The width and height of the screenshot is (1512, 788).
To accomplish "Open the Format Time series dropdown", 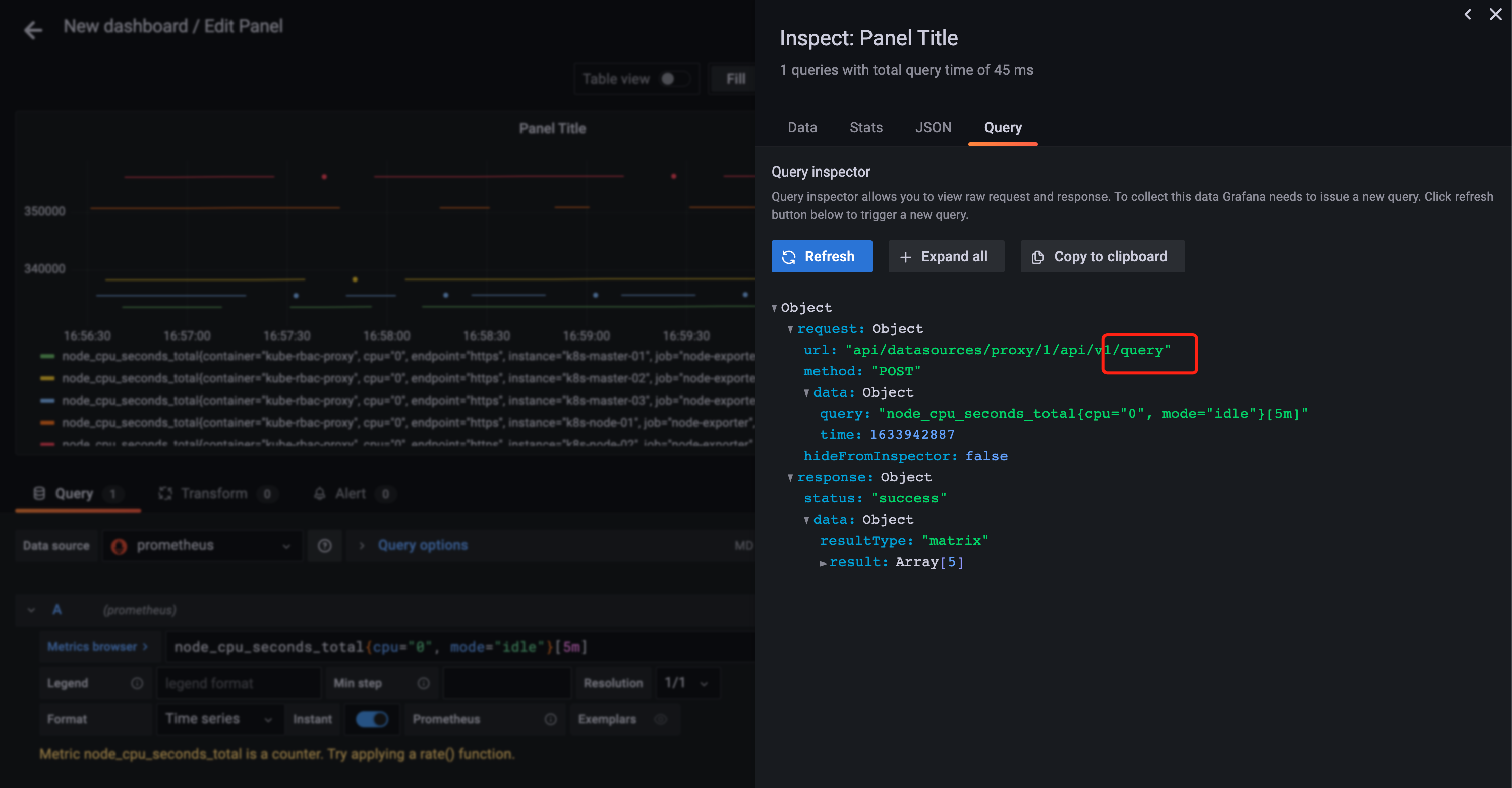I will coord(219,719).
